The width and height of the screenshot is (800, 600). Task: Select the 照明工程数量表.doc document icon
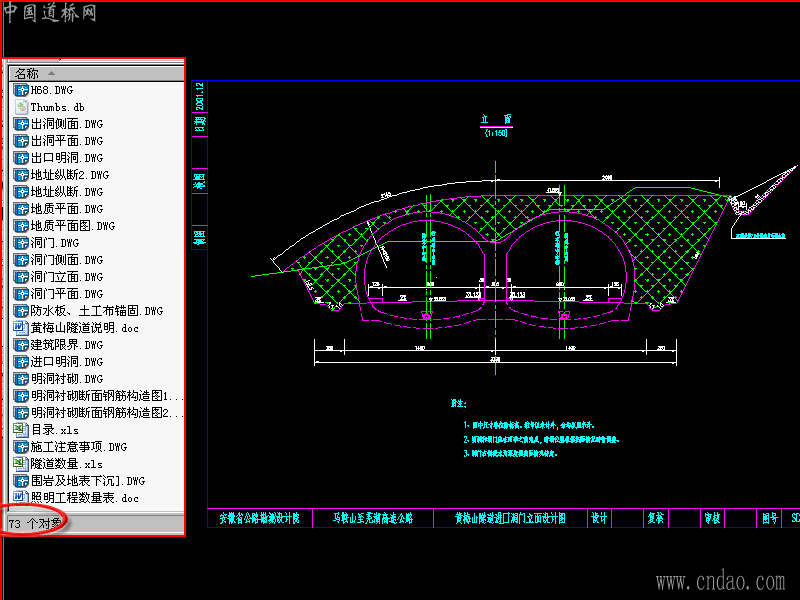[21, 497]
